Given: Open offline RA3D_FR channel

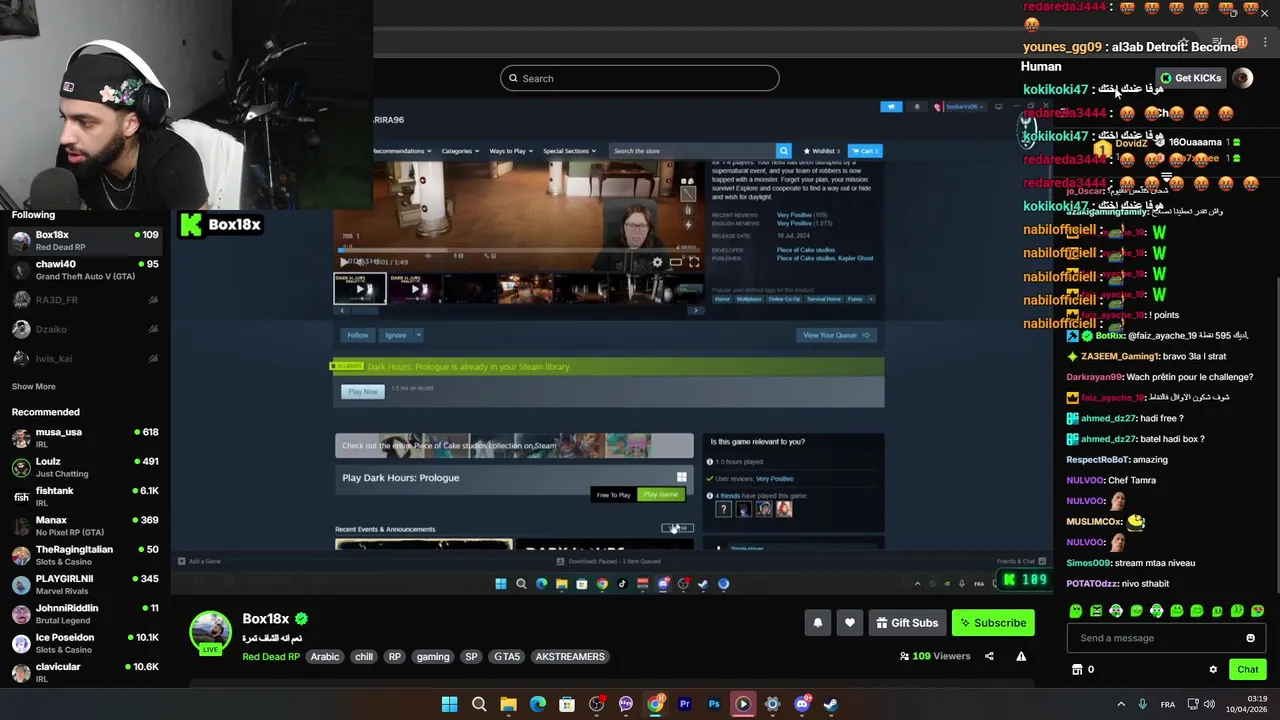Looking at the screenshot, I should click(x=85, y=300).
